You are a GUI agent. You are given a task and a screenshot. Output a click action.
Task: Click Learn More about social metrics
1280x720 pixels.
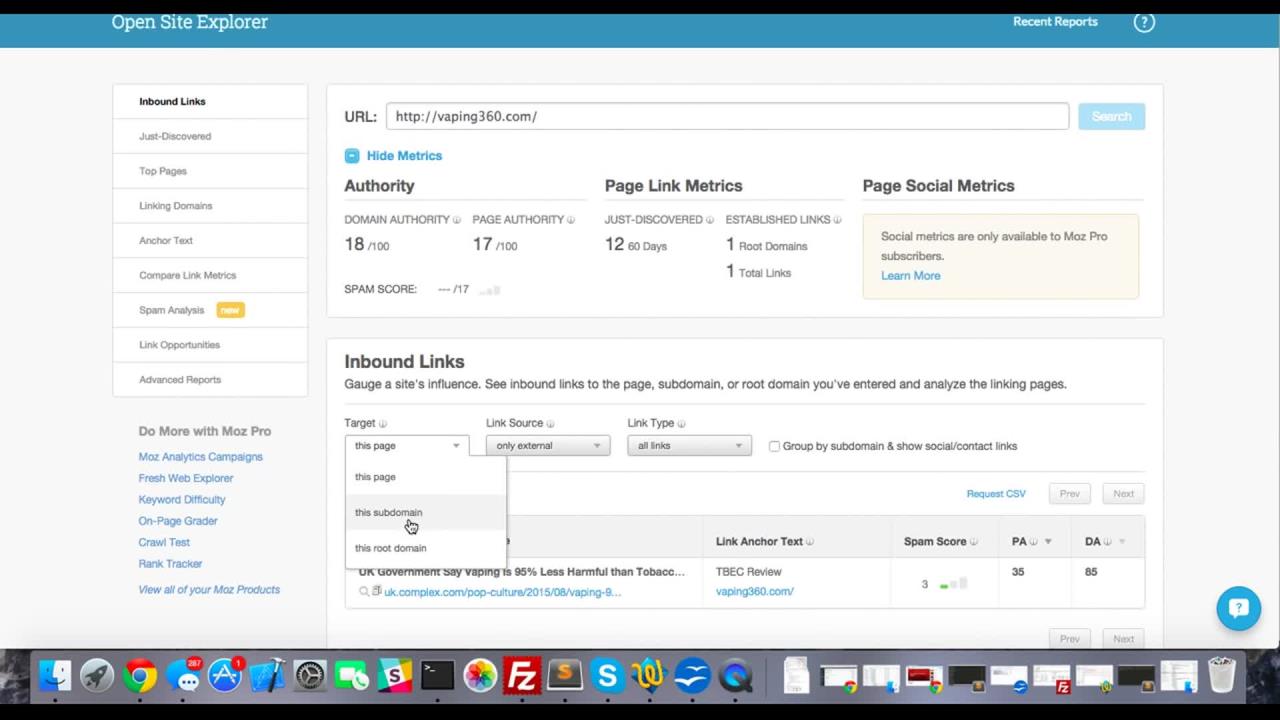click(x=910, y=276)
